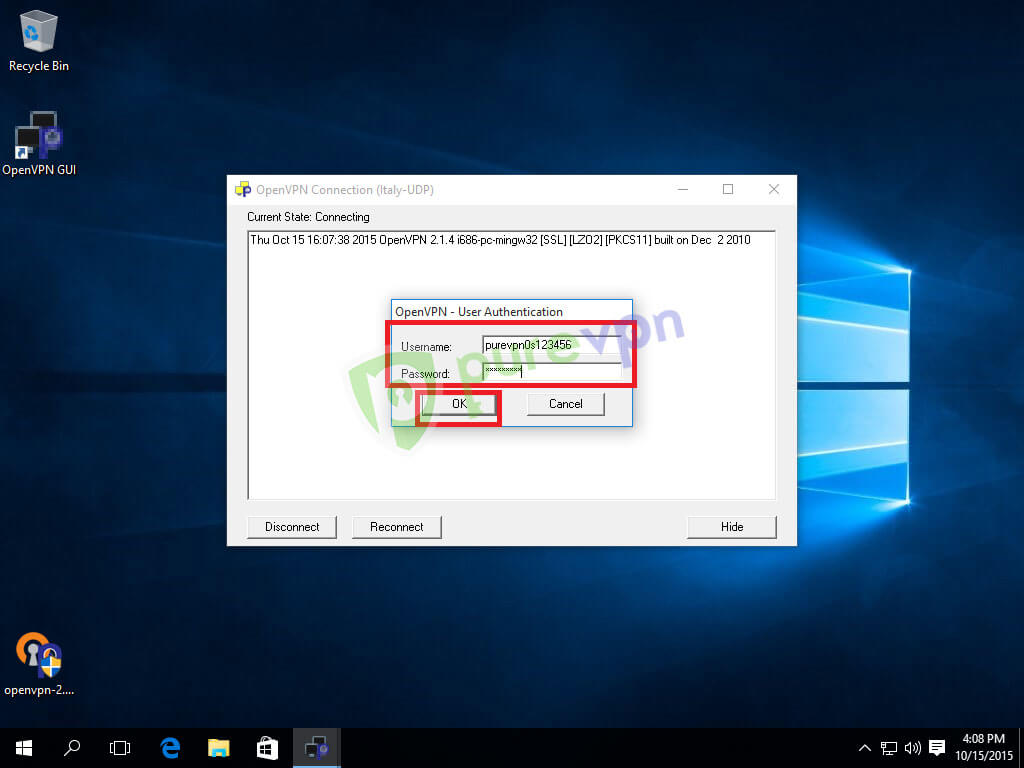Open File Explorer from taskbar
Viewport: 1024px width, 768px height.
coord(219,748)
